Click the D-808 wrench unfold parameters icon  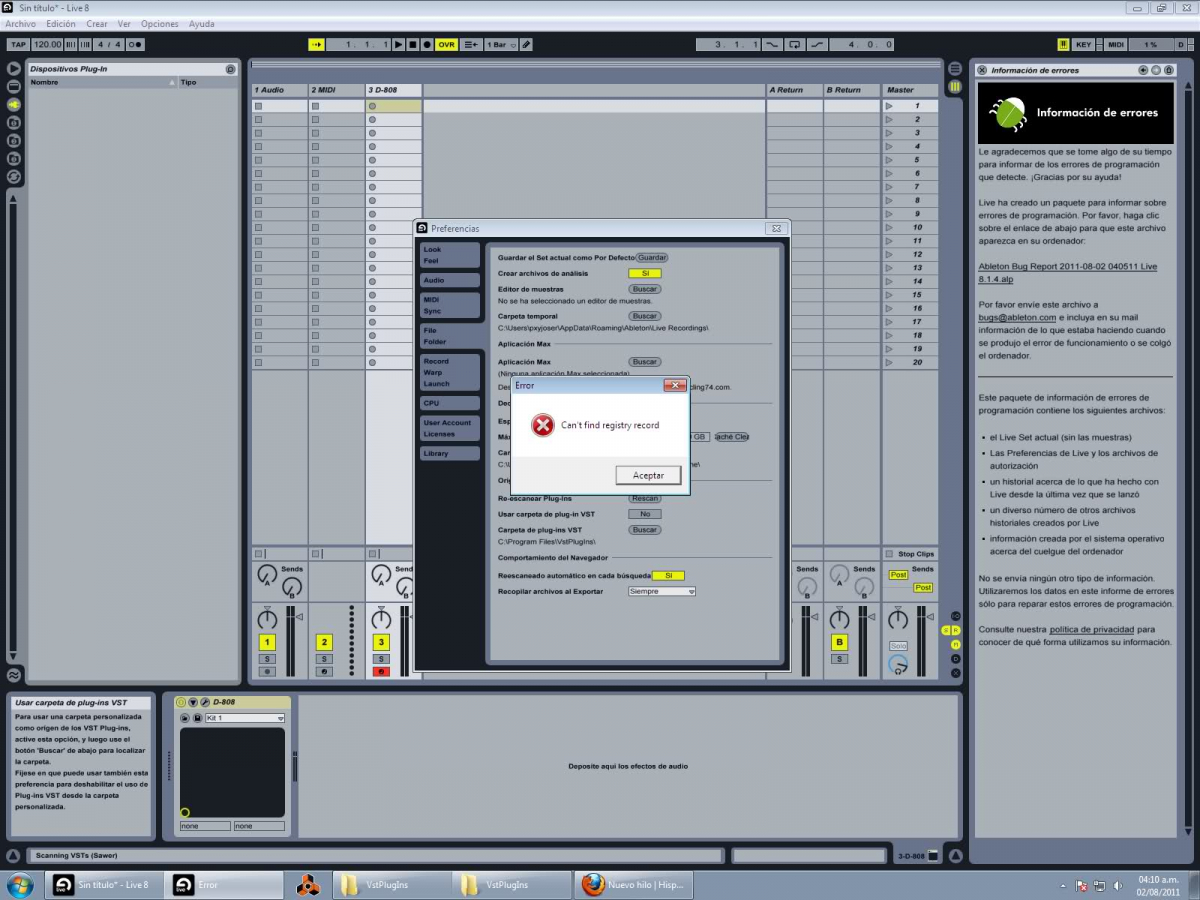[205, 702]
